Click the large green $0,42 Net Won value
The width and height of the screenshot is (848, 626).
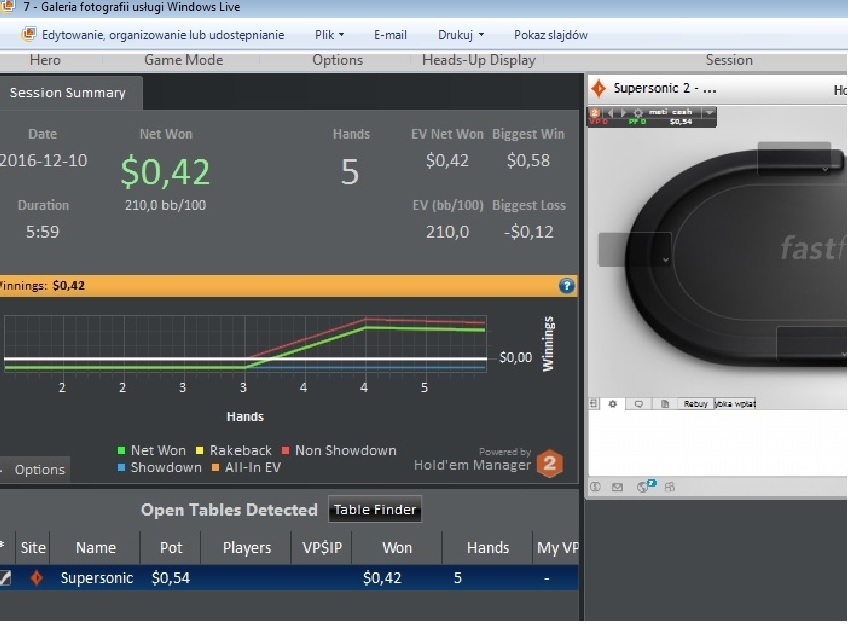(x=165, y=171)
